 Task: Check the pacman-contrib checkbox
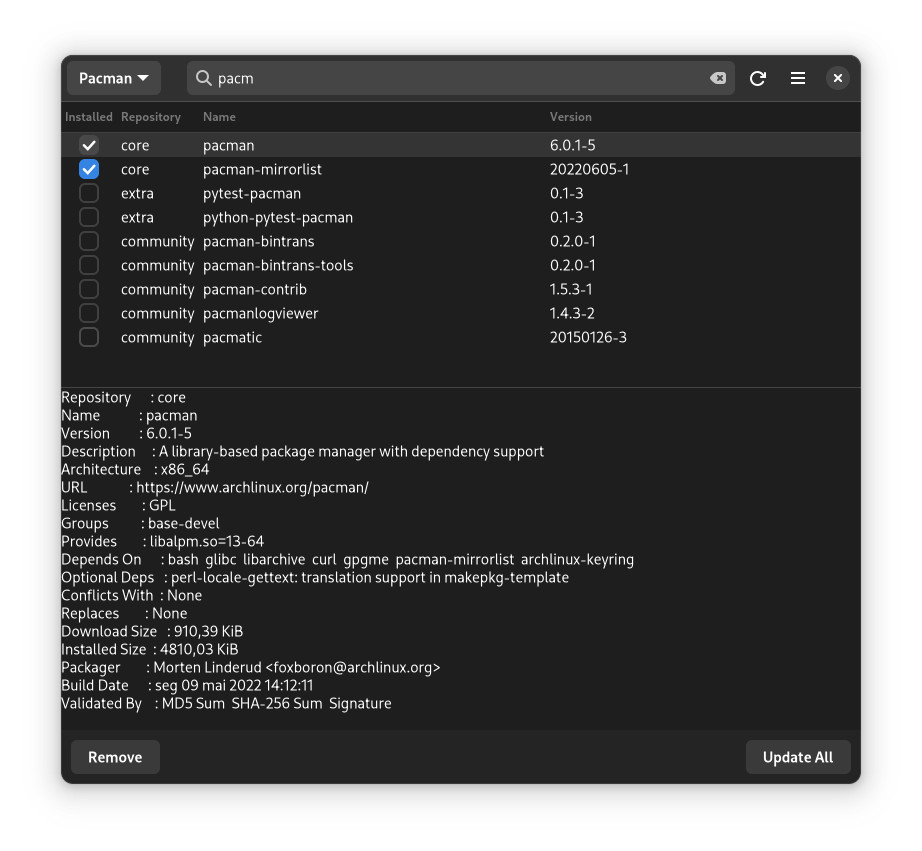pyautogui.click(x=89, y=289)
